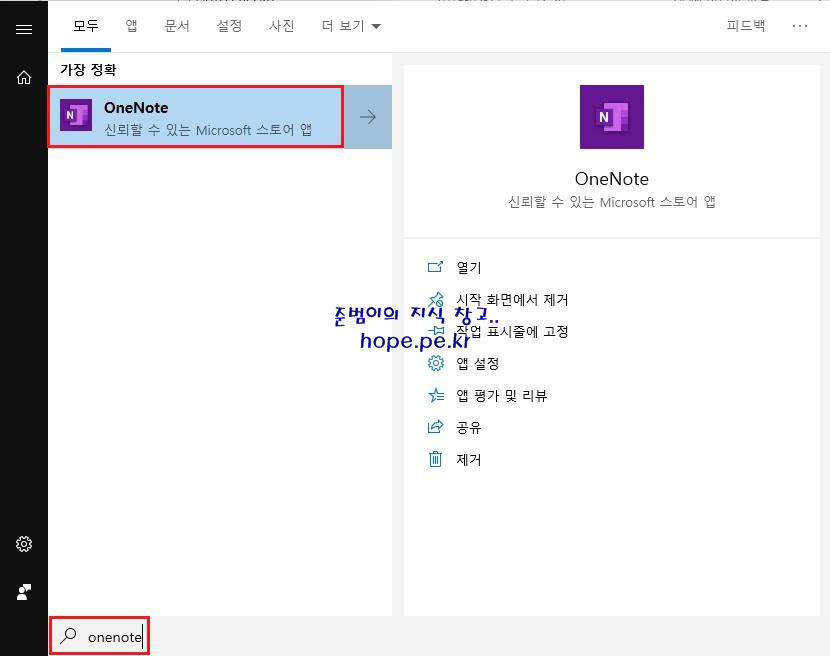This screenshot has height=656, width=830.
Task: Select 공유 action
Action: coord(469,427)
